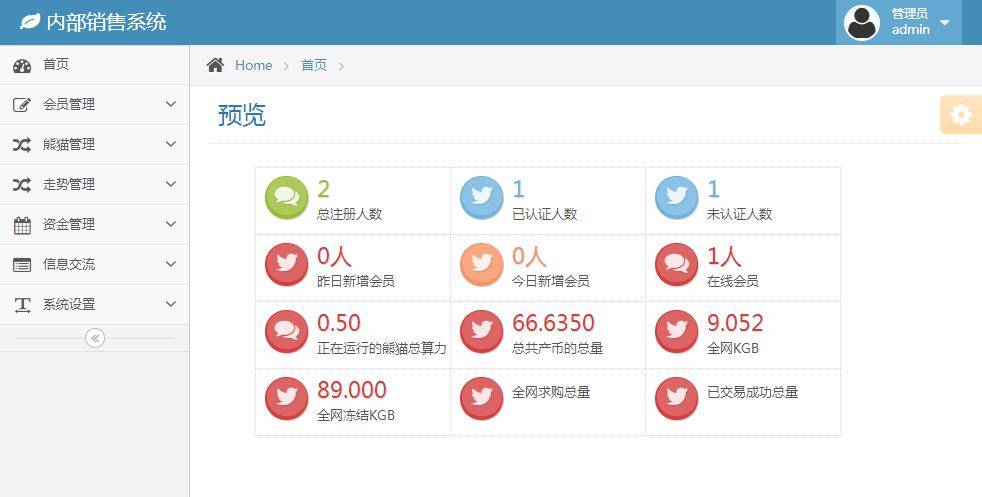Open the admin user dropdown arrow

point(945,22)
